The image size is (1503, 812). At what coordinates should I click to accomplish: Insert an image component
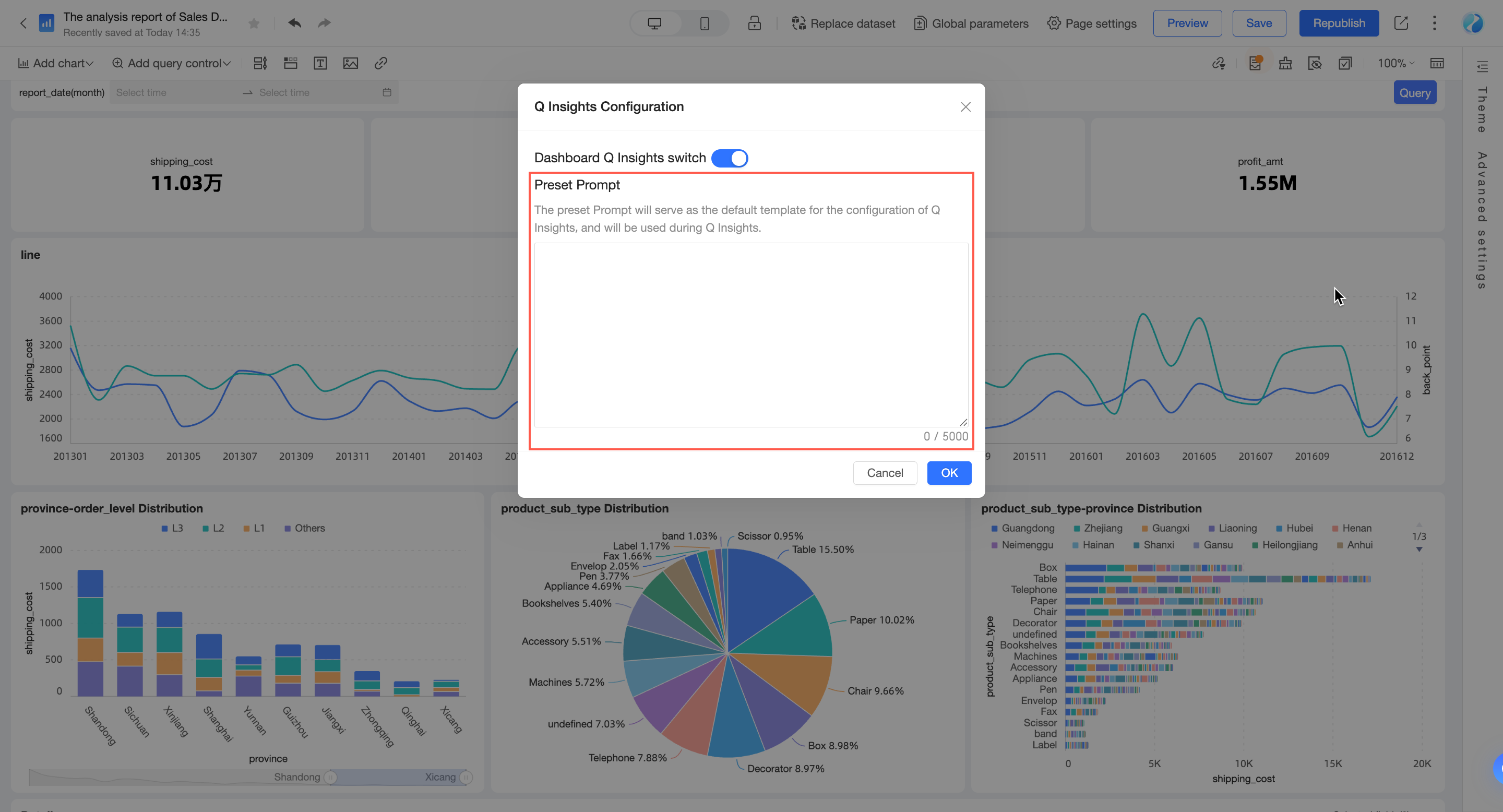tap(351, 63)
